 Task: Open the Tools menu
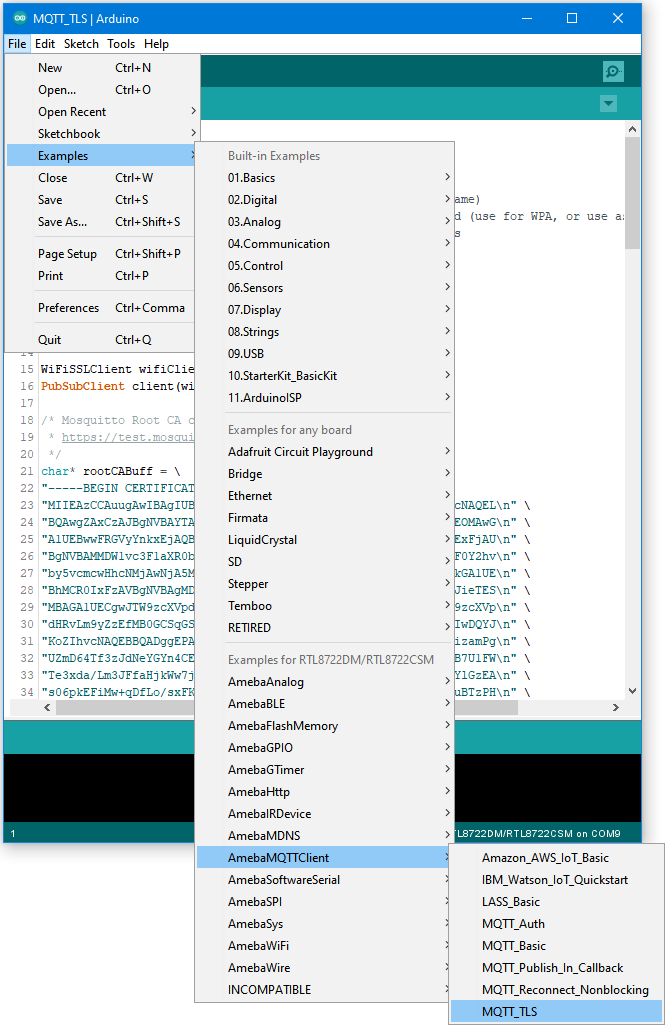click(121, 44)
